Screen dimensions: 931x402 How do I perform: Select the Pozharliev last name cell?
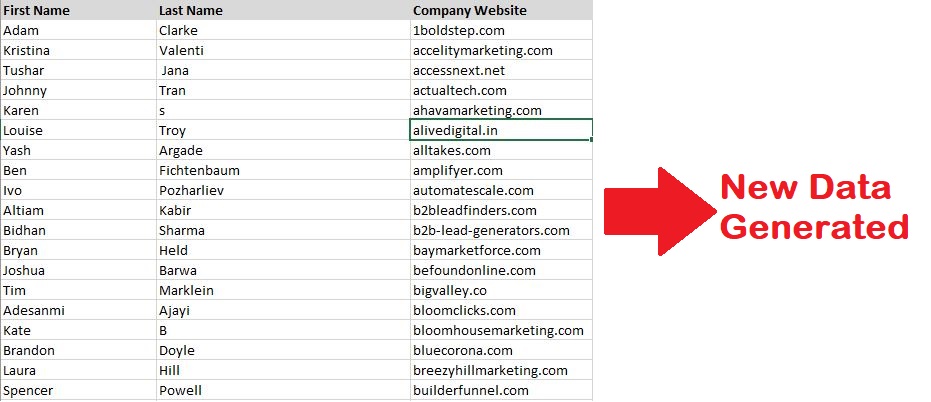283,191
